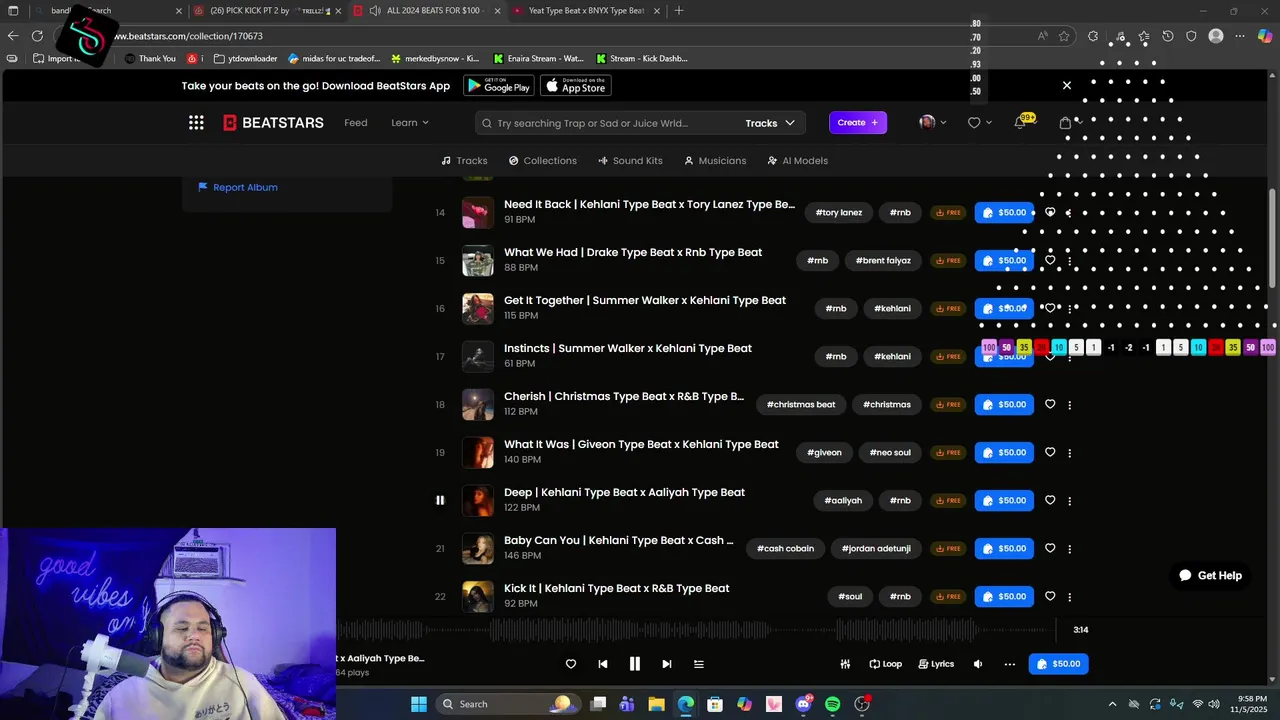The image size is (1280, 720).
Task: Download the free Kick It beat
Action: (x=948, y=597)
